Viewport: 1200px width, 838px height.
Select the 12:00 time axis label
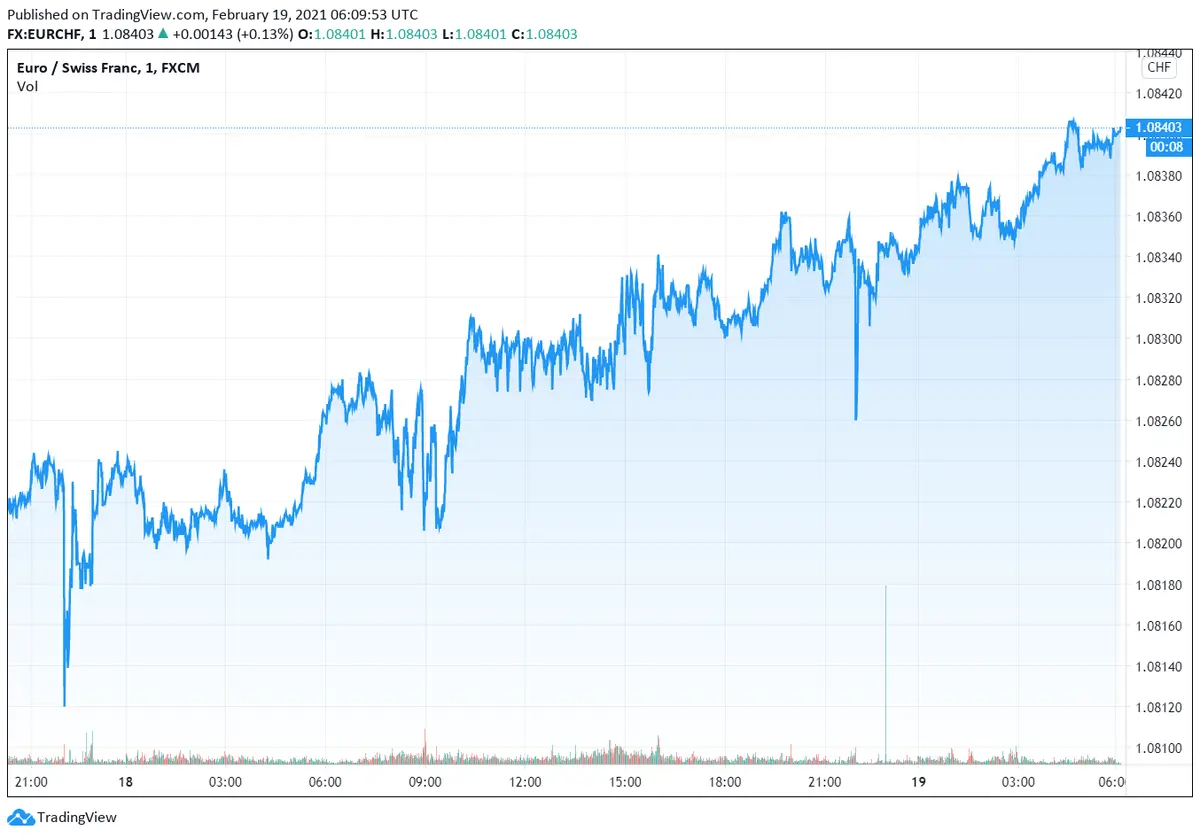(x=525, y=782)
